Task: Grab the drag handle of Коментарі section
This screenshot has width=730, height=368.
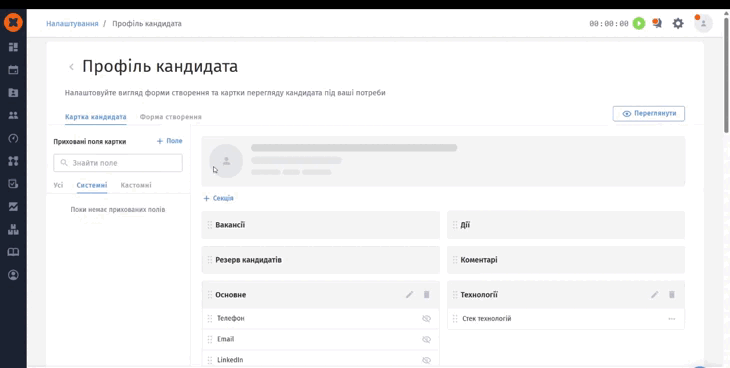Action: 455,260
